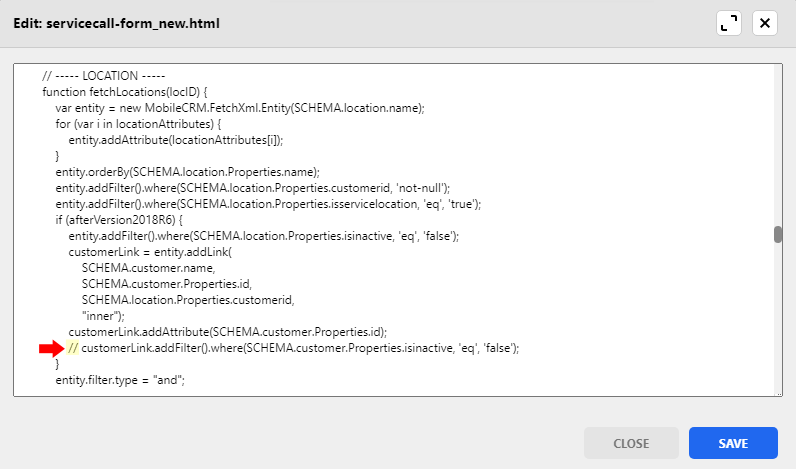Click the fullscreen expand icon
This screenshot has height=469, width=796.
click(x=729, y=23)
